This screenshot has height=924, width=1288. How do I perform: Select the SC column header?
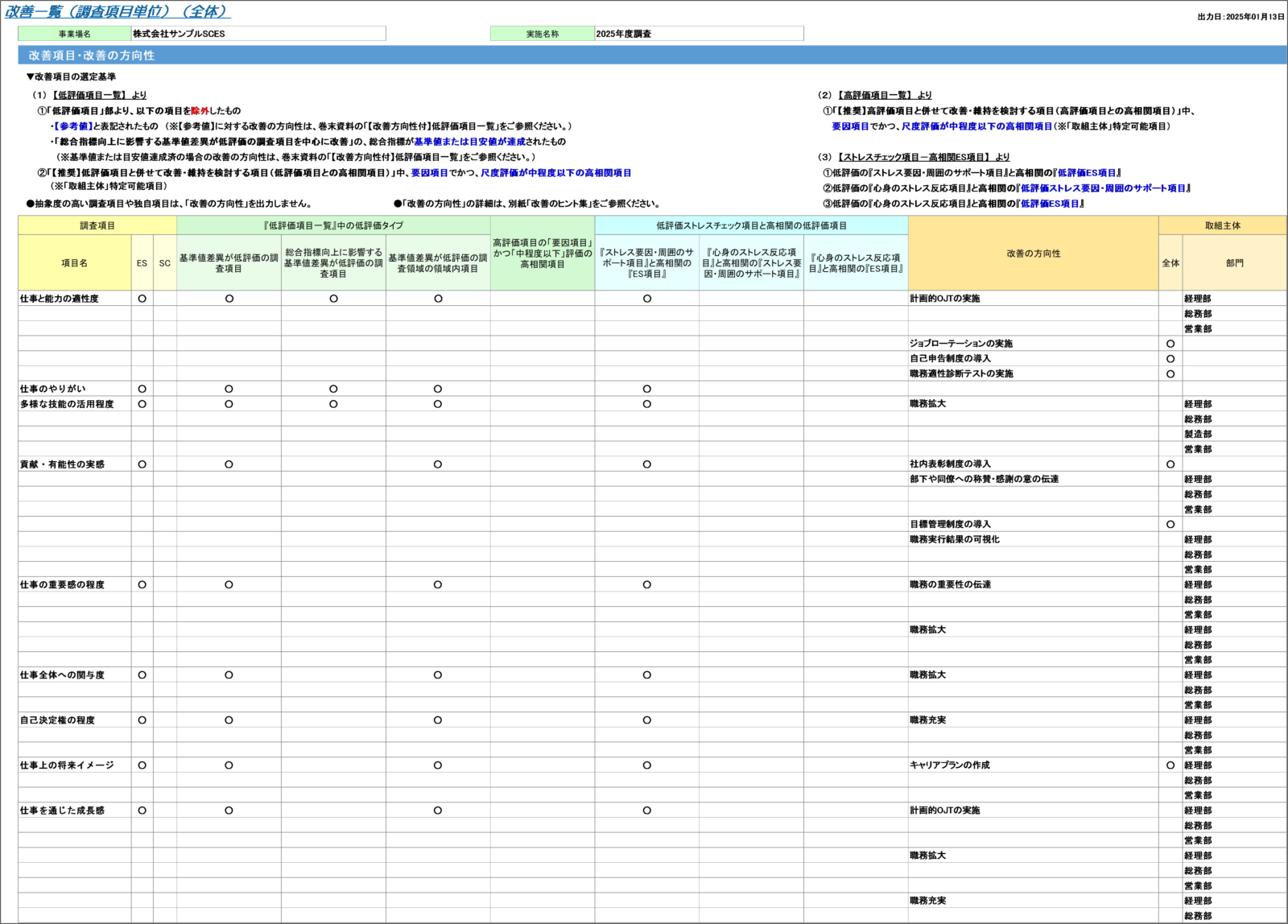(x=165, y=263)
